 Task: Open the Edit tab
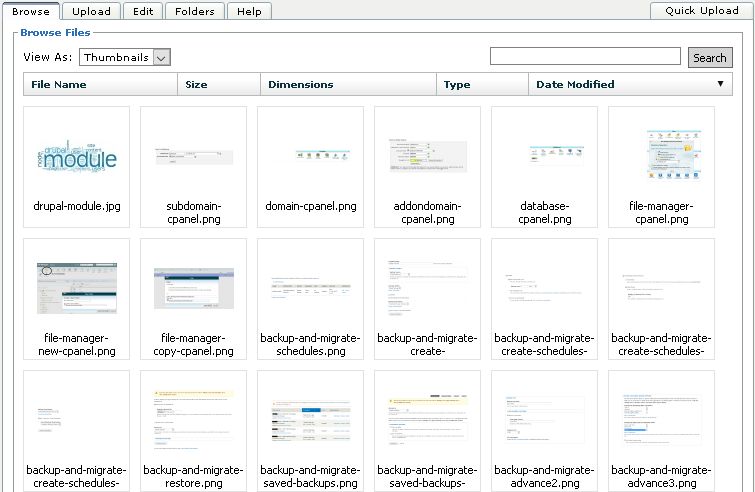(143, 11)
